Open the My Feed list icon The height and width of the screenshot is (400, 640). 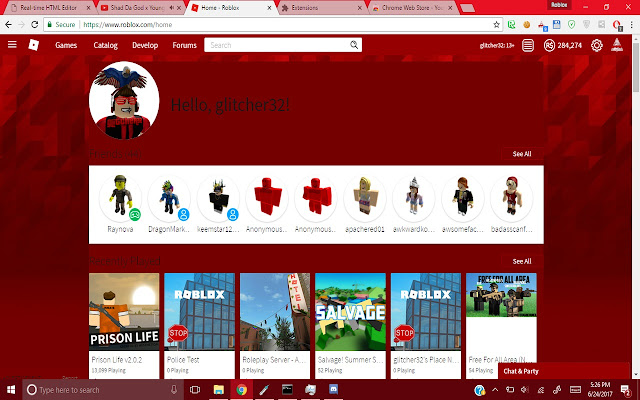(x=528, y=45)
